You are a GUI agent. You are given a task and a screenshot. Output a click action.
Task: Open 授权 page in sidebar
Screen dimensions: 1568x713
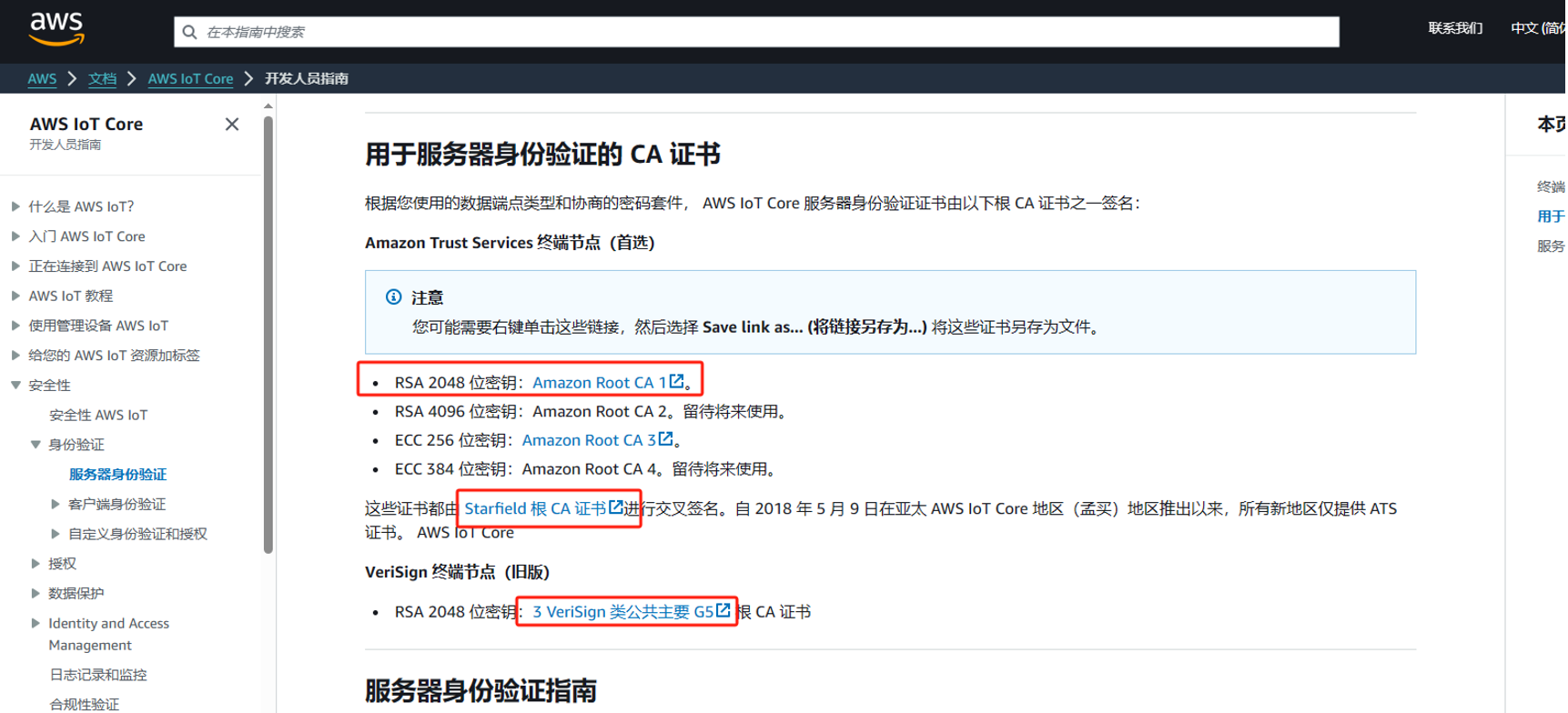(63, 564)
